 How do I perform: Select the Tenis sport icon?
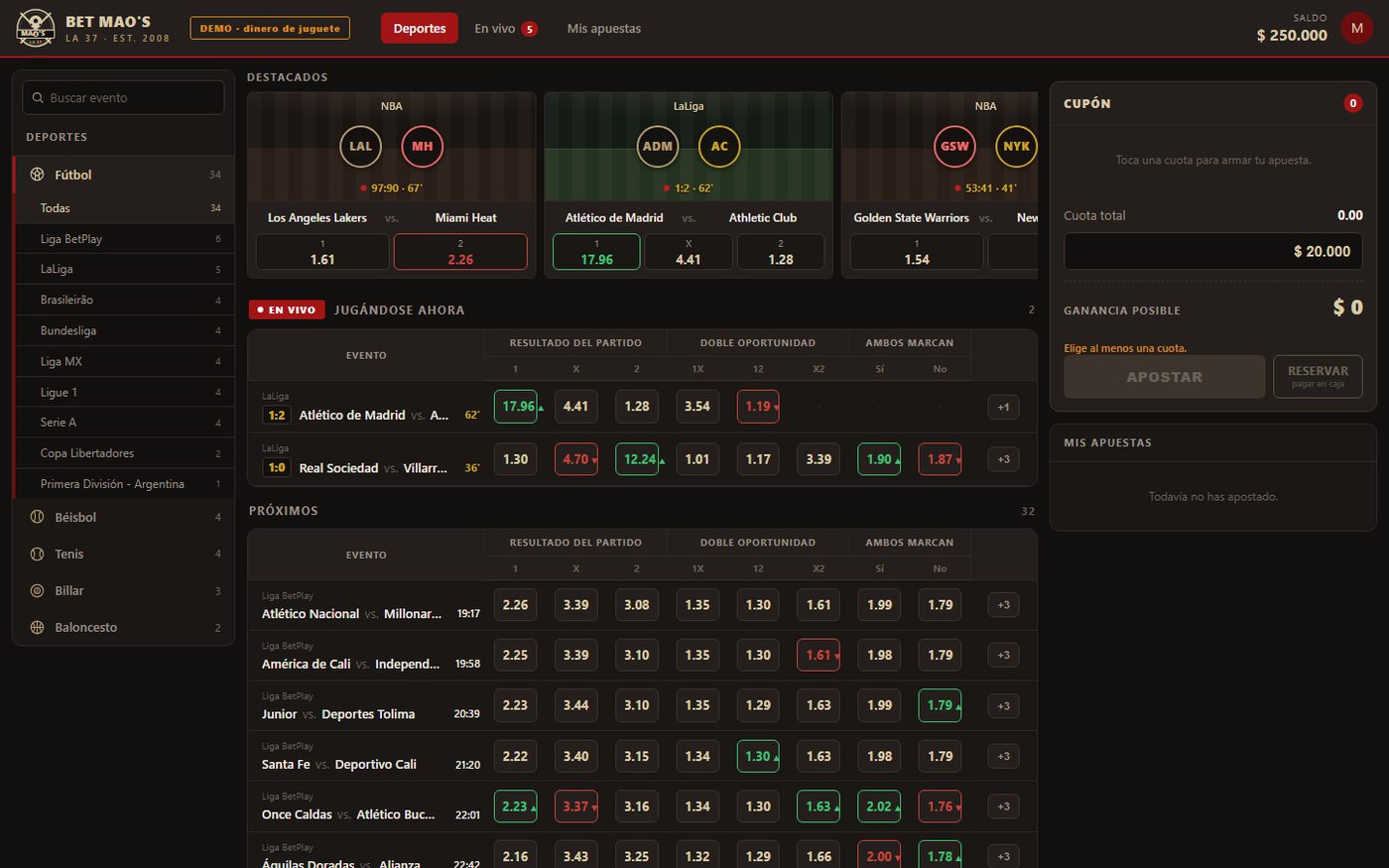click(x=37, y=554)
